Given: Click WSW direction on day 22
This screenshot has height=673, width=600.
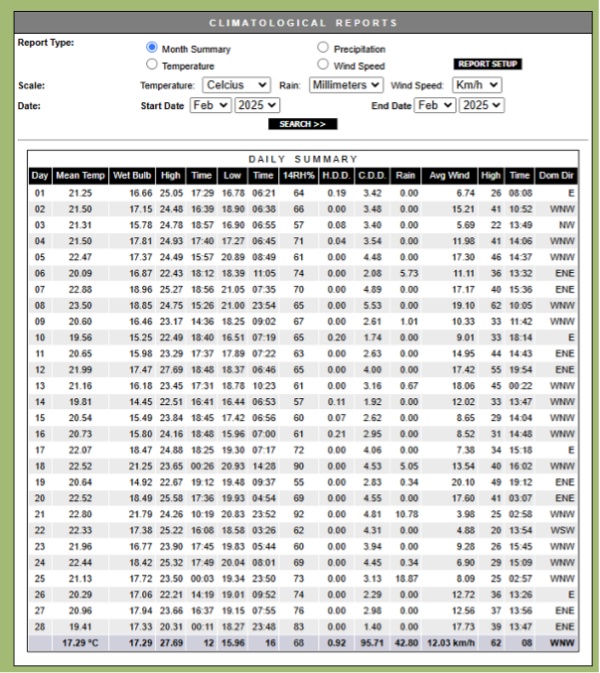Looking at the screenshot, I should coord(562,531).
